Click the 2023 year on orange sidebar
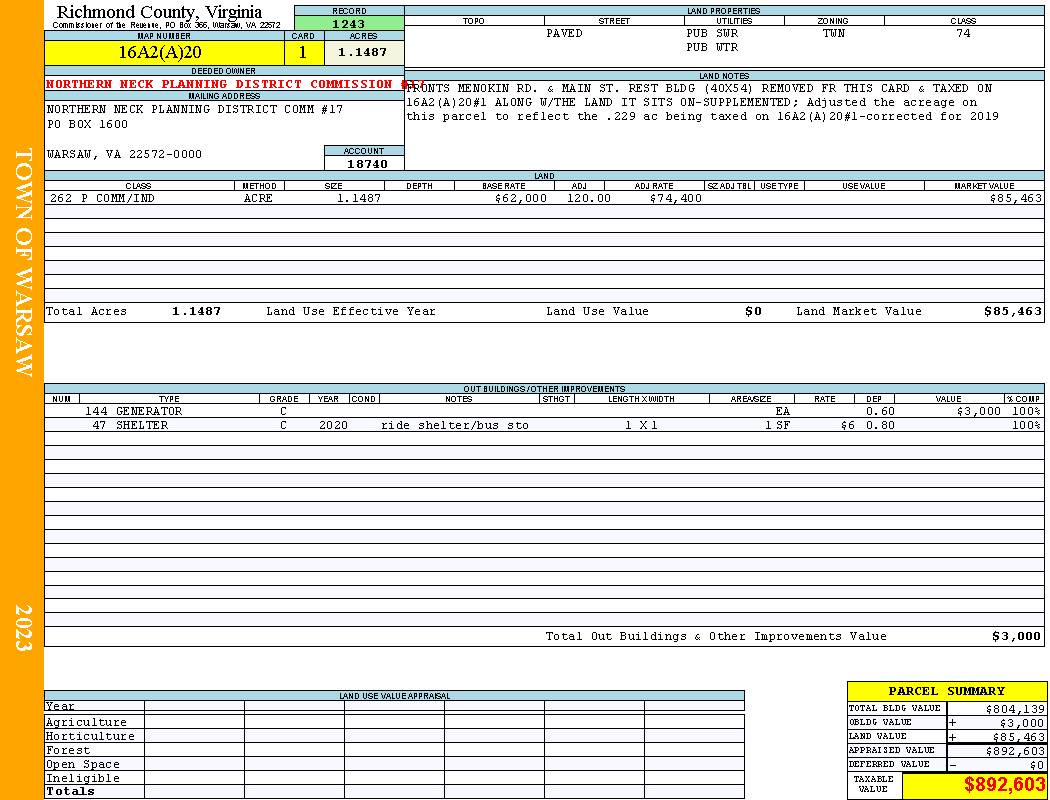 pyautogui.click(x=23, y=628)
